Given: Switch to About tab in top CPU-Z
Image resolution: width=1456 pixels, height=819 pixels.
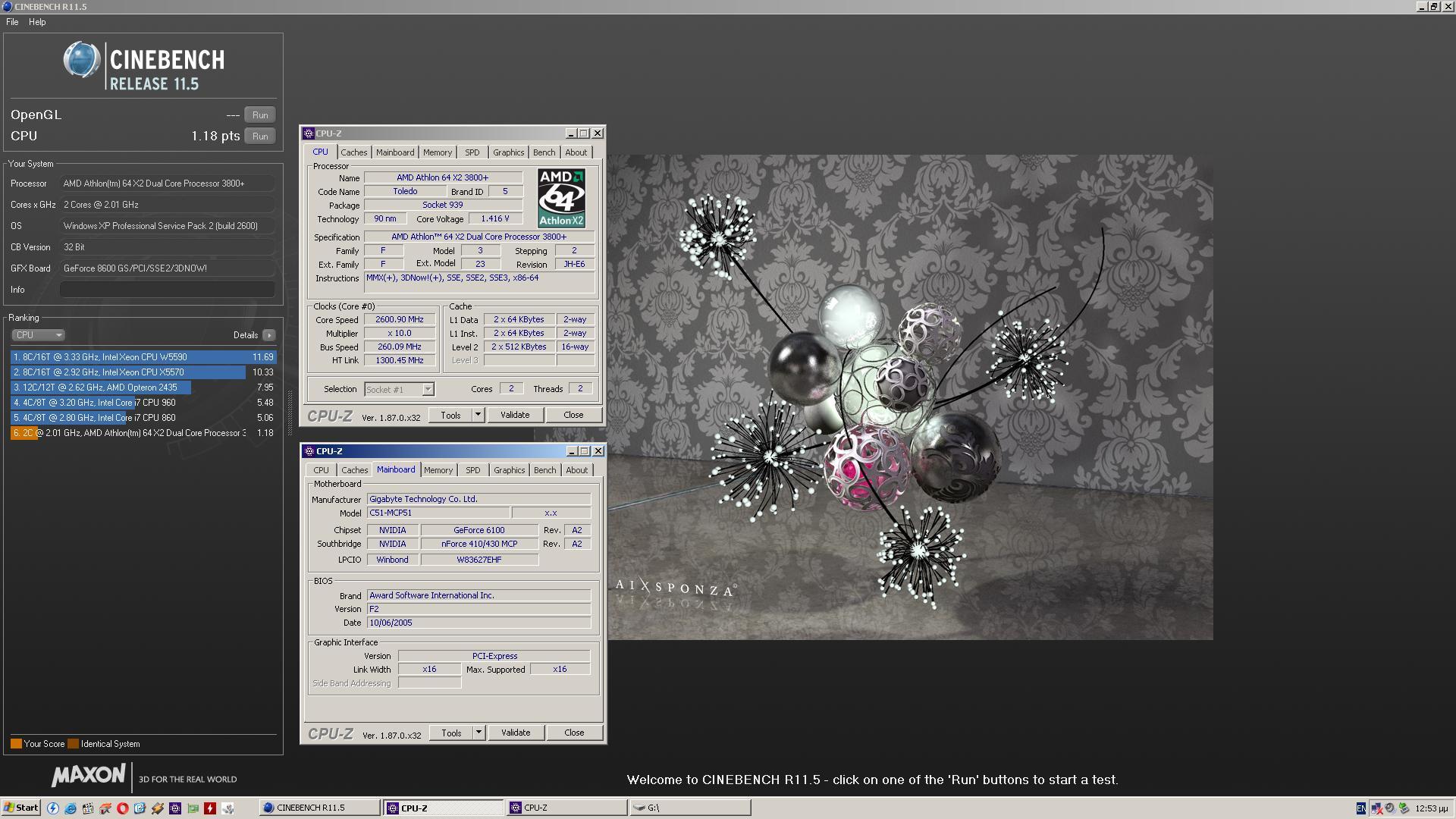Looking at the screenshot, I should 576,152.
